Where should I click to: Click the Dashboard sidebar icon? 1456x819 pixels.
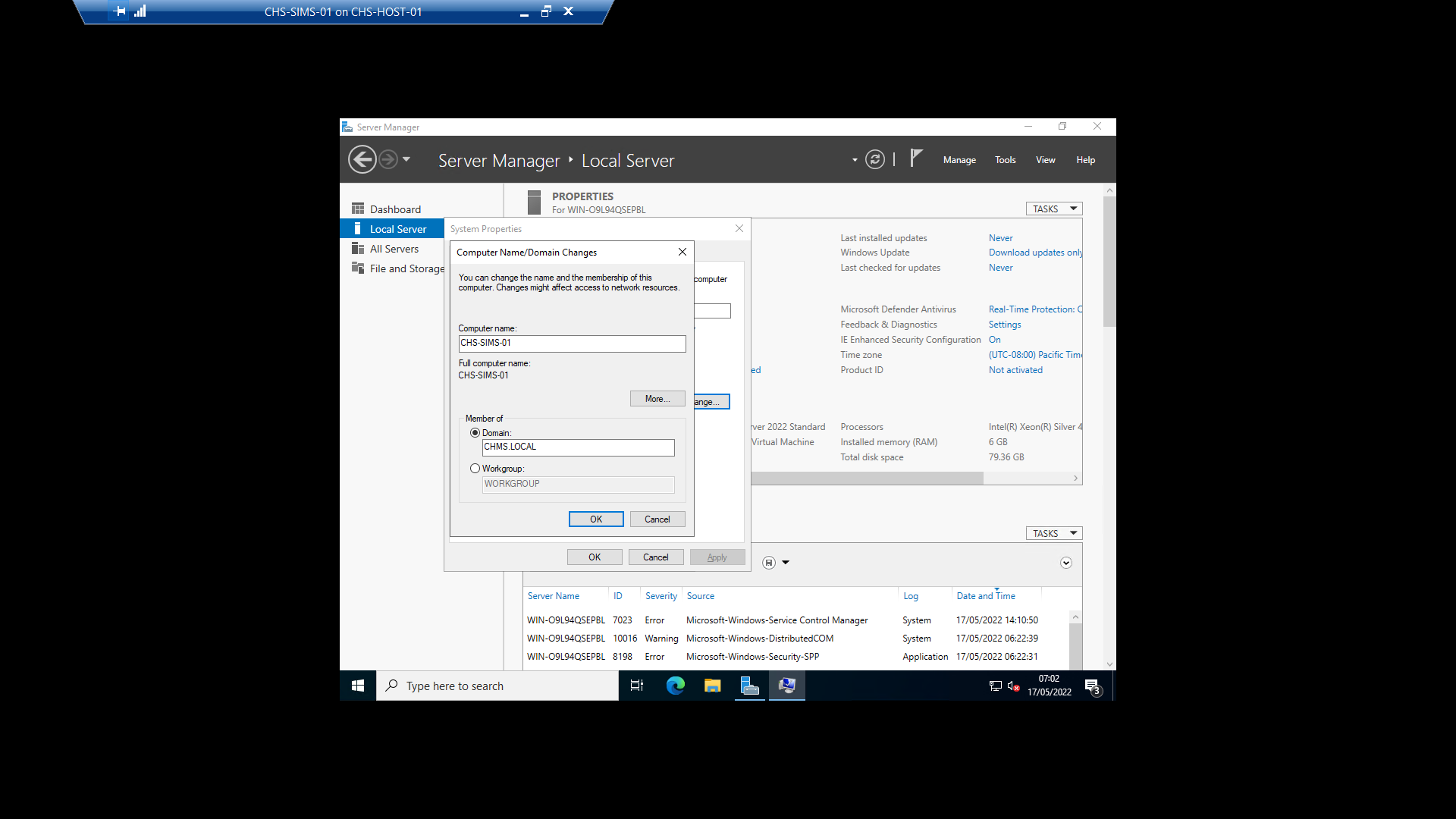(358, 209)
